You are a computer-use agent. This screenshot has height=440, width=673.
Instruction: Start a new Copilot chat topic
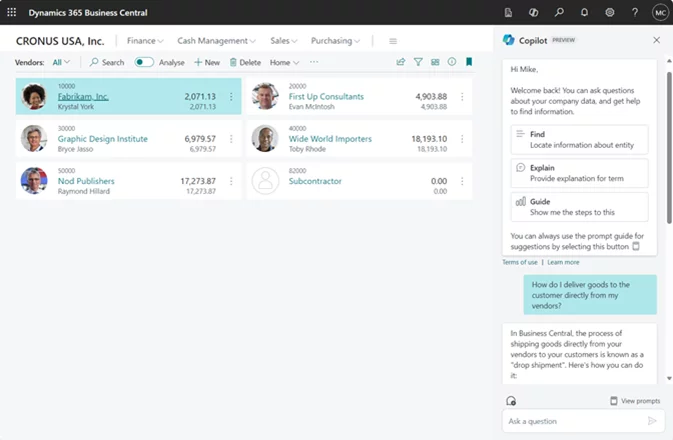click(x=511, y=401)
